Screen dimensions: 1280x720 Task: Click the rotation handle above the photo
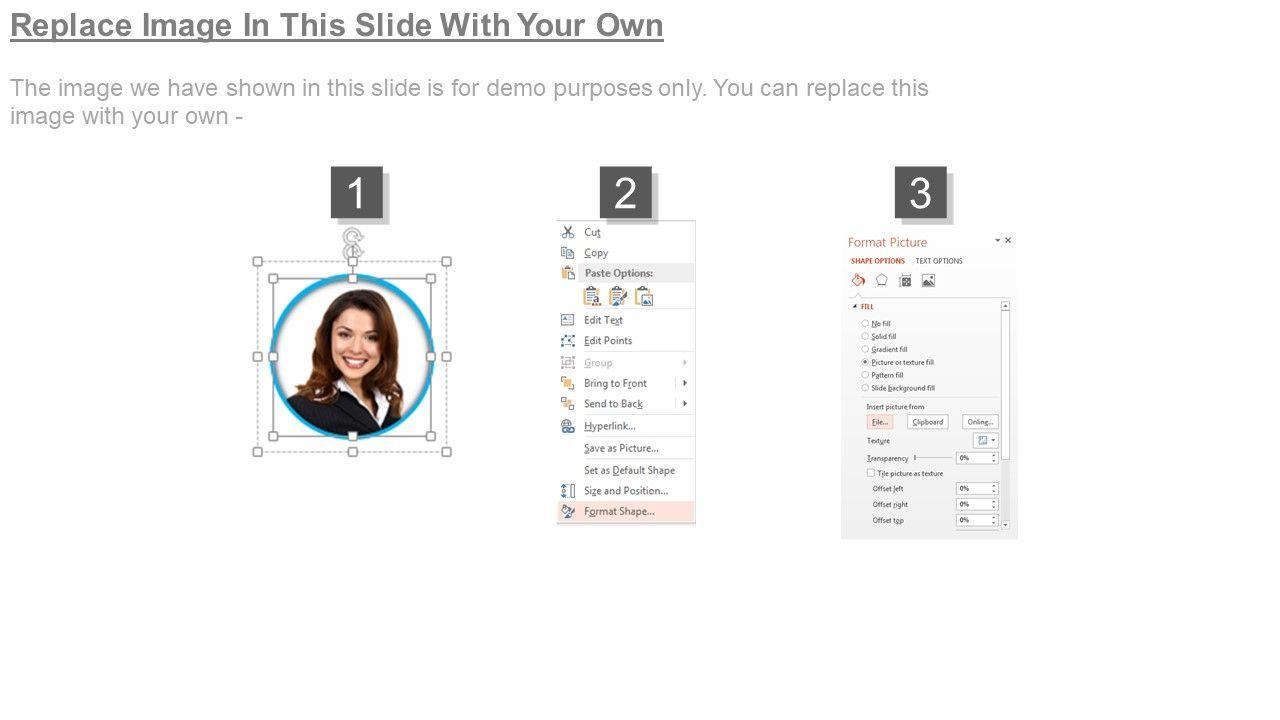point(352,239)
